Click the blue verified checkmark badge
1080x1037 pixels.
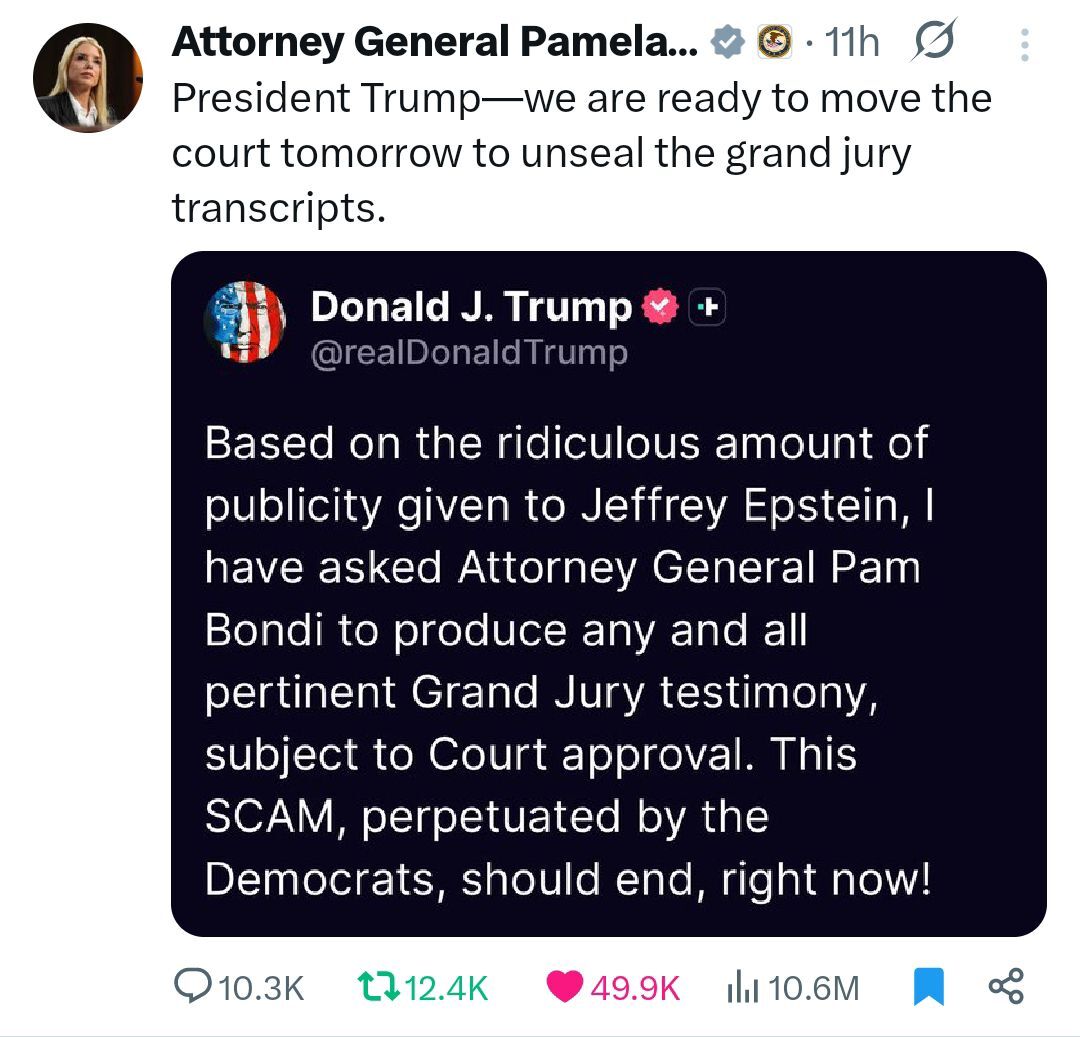727,42
